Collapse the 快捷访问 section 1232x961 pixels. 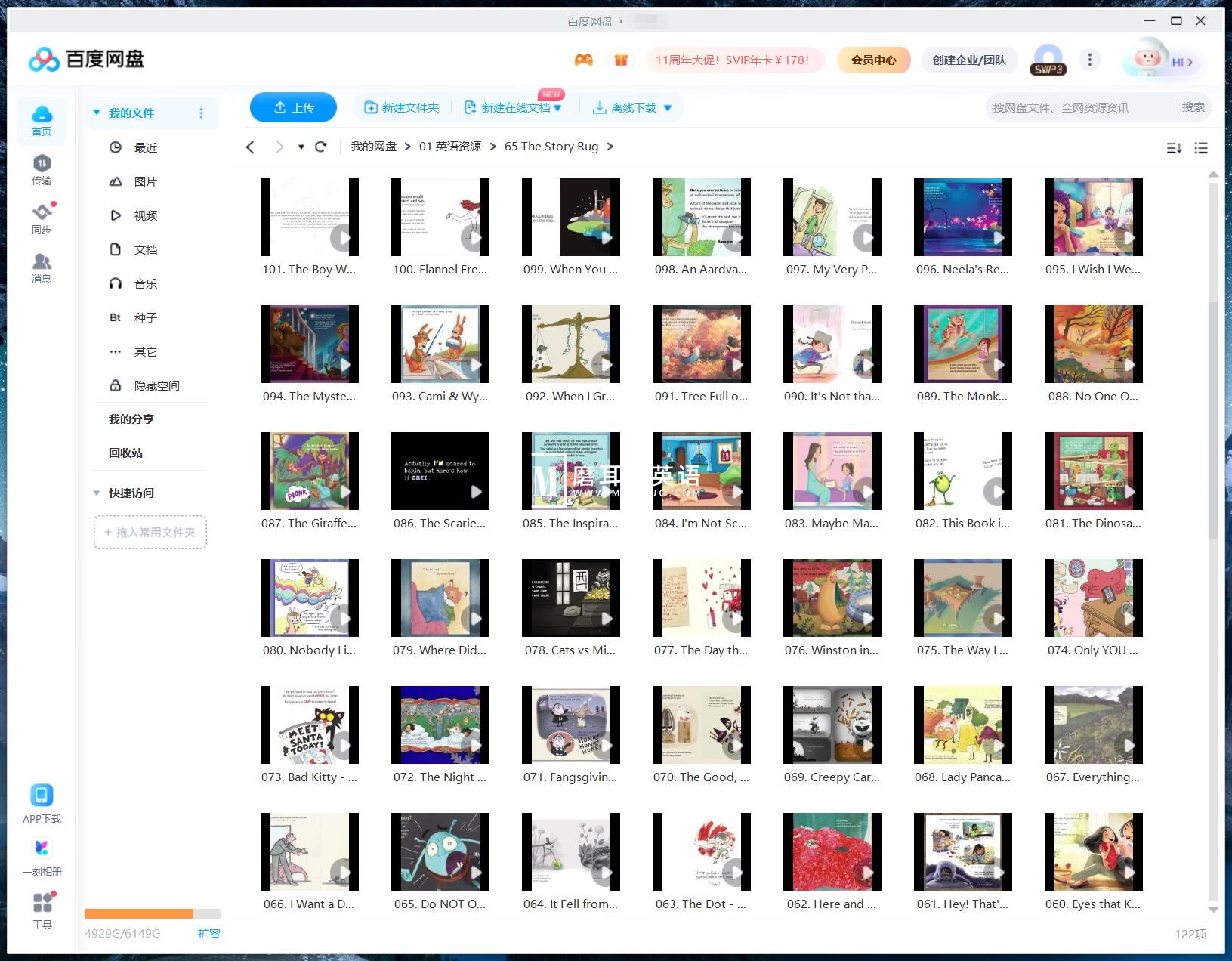tap(97, 492)
